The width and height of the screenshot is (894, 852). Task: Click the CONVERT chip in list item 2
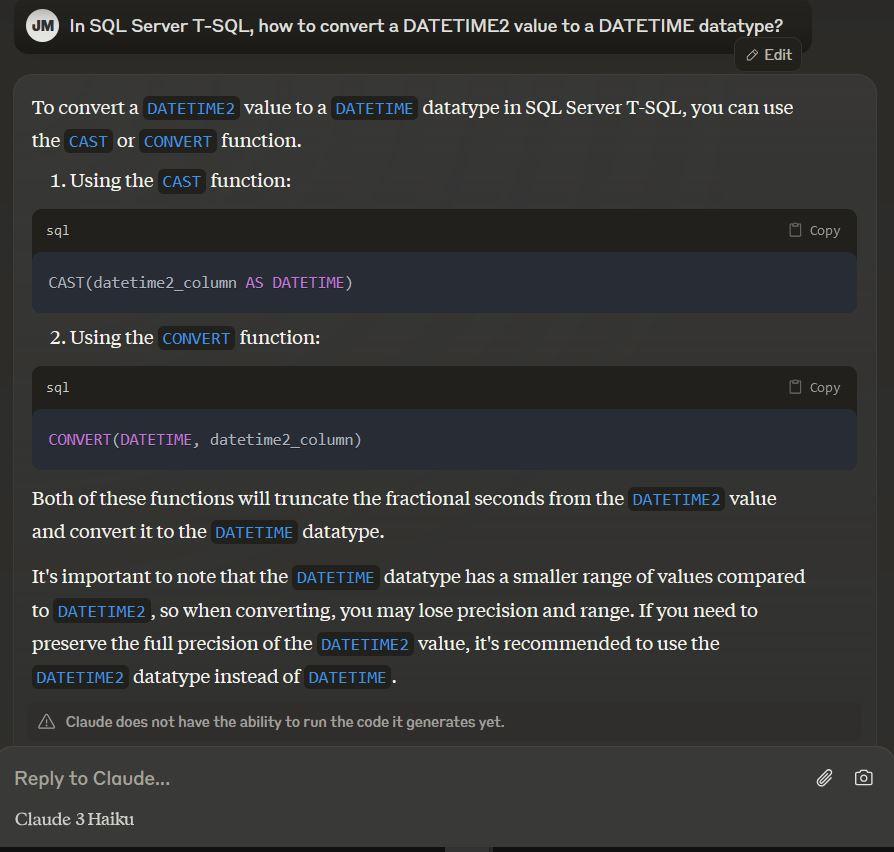coord(196,338)
